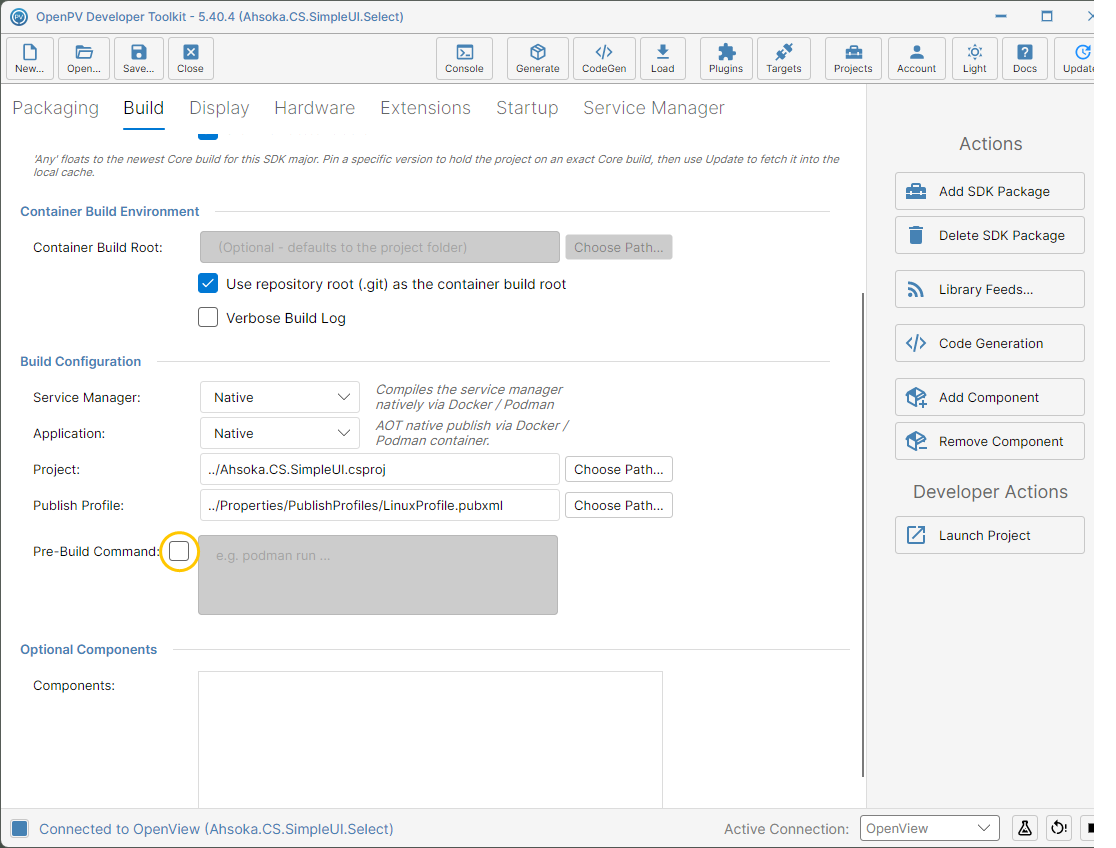The image size is (1116, 848).
Task: Open the Service Manager tab
Action: coord(654,108)
